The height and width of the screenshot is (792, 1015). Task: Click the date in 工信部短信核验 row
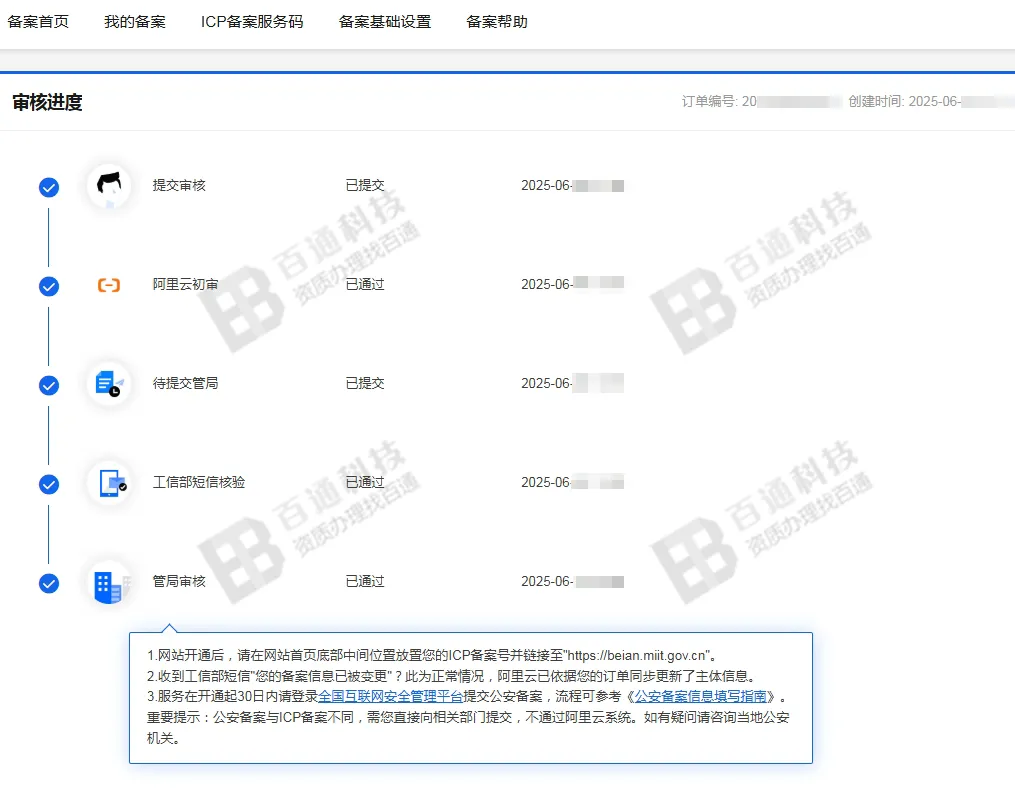572,482
